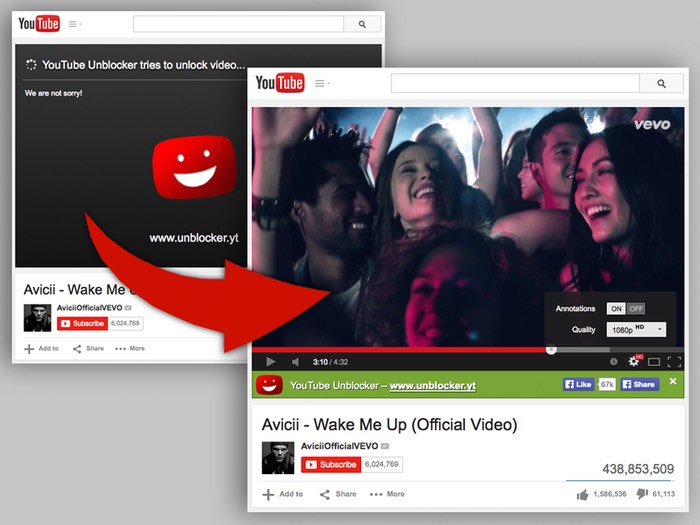Toggle settings gear icon in player
The image size is (700, 525).
pyautogui.click(x=633, y=361)
